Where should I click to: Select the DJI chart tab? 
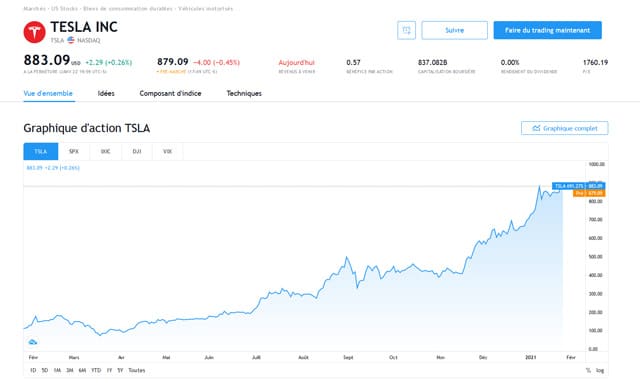137,151
